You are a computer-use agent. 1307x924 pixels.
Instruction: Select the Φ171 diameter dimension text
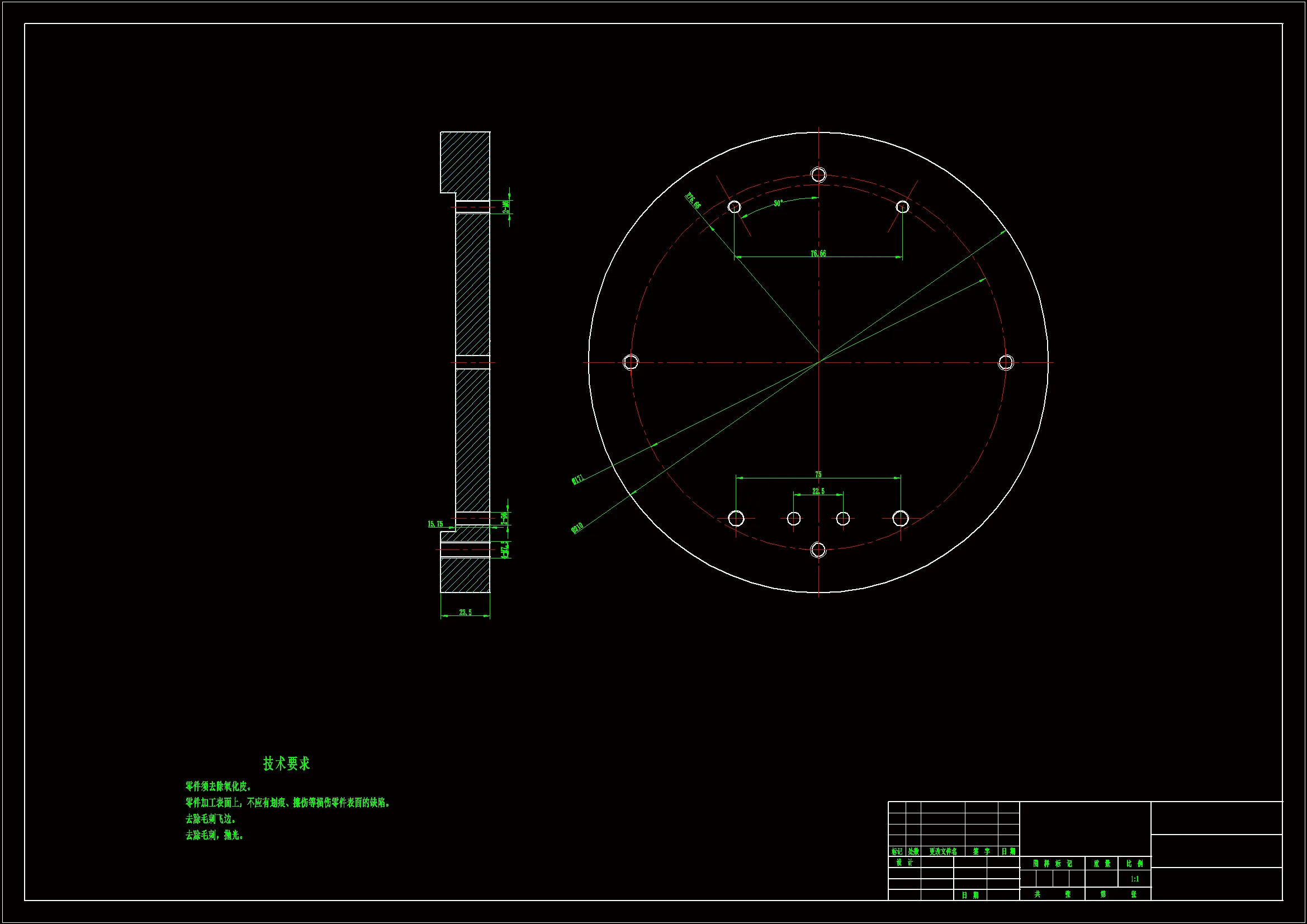pos(578,480)
